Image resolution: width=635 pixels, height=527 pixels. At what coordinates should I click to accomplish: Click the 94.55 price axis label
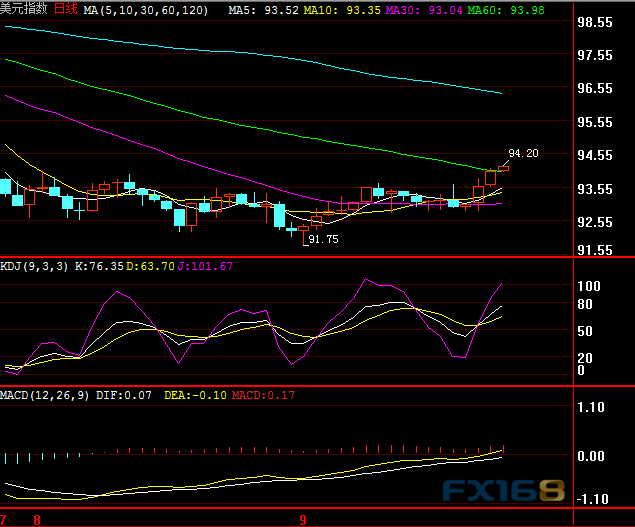[595, 155]
